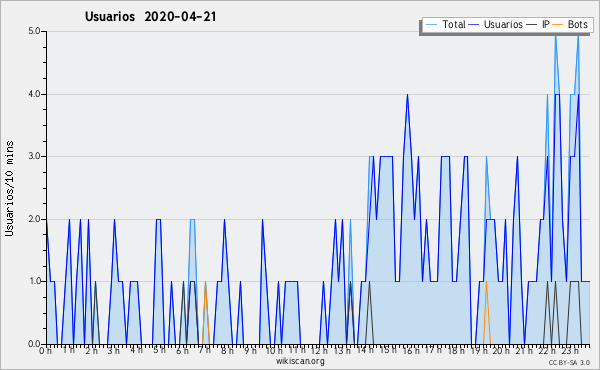Click the '8 h' x-axis tick label
600x370 pixels.
227,351
